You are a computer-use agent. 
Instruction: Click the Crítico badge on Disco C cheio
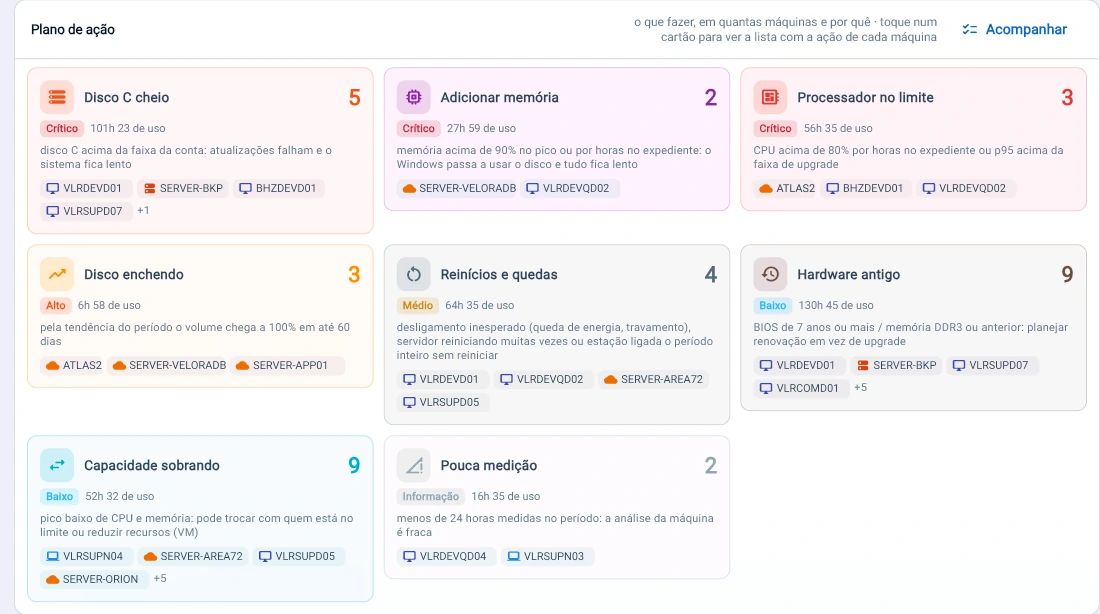62,128
